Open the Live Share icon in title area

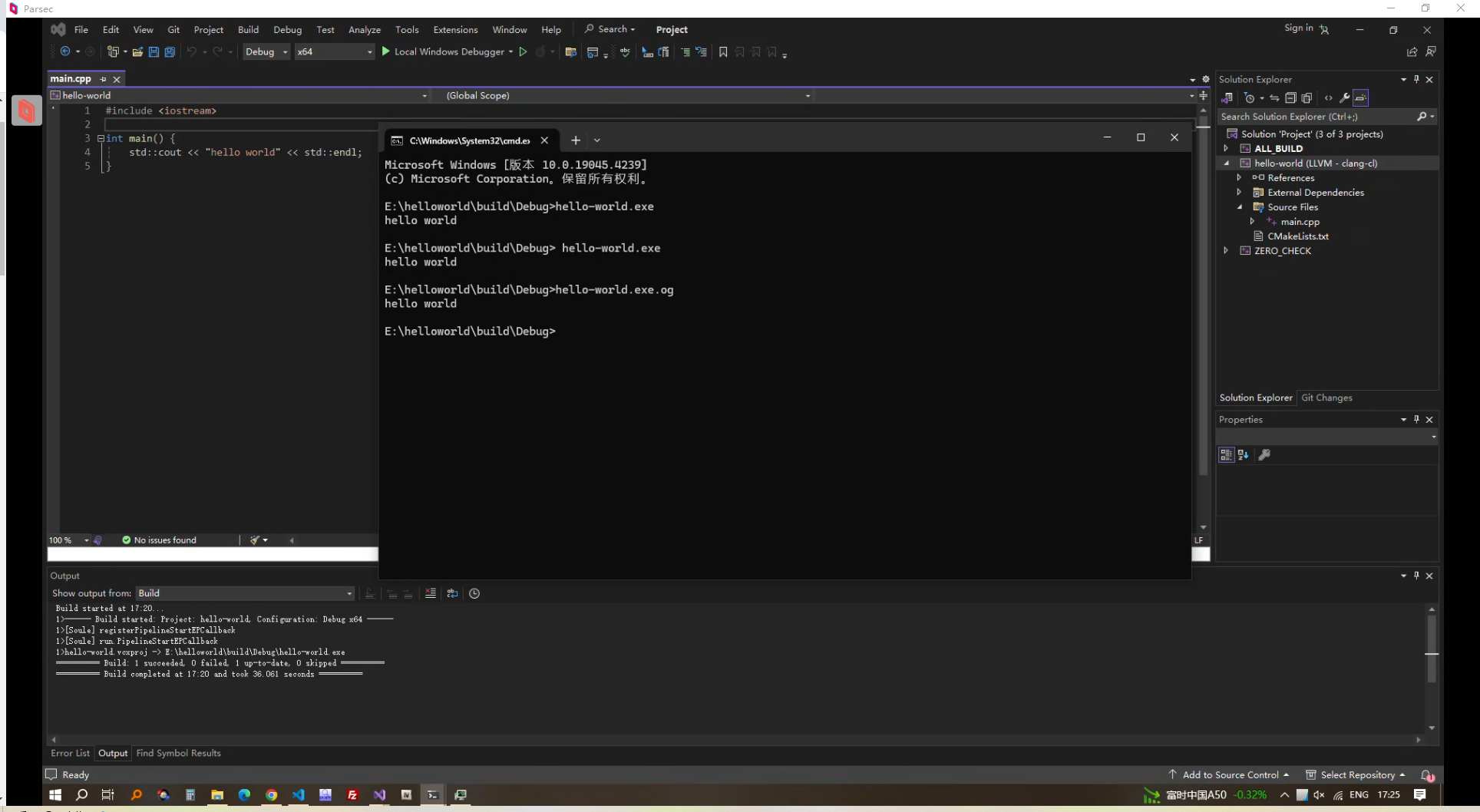pos(1412,51)
